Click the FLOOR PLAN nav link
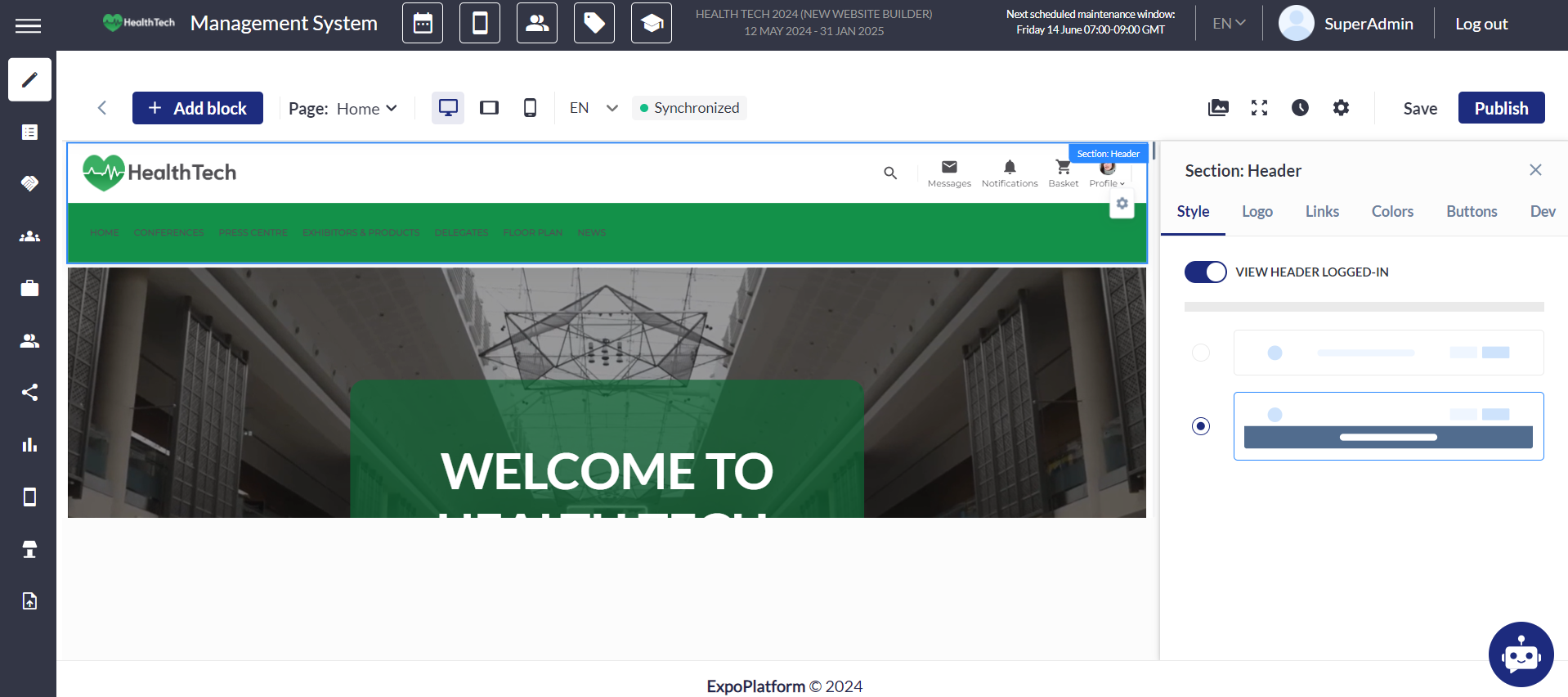 point(532,232)
